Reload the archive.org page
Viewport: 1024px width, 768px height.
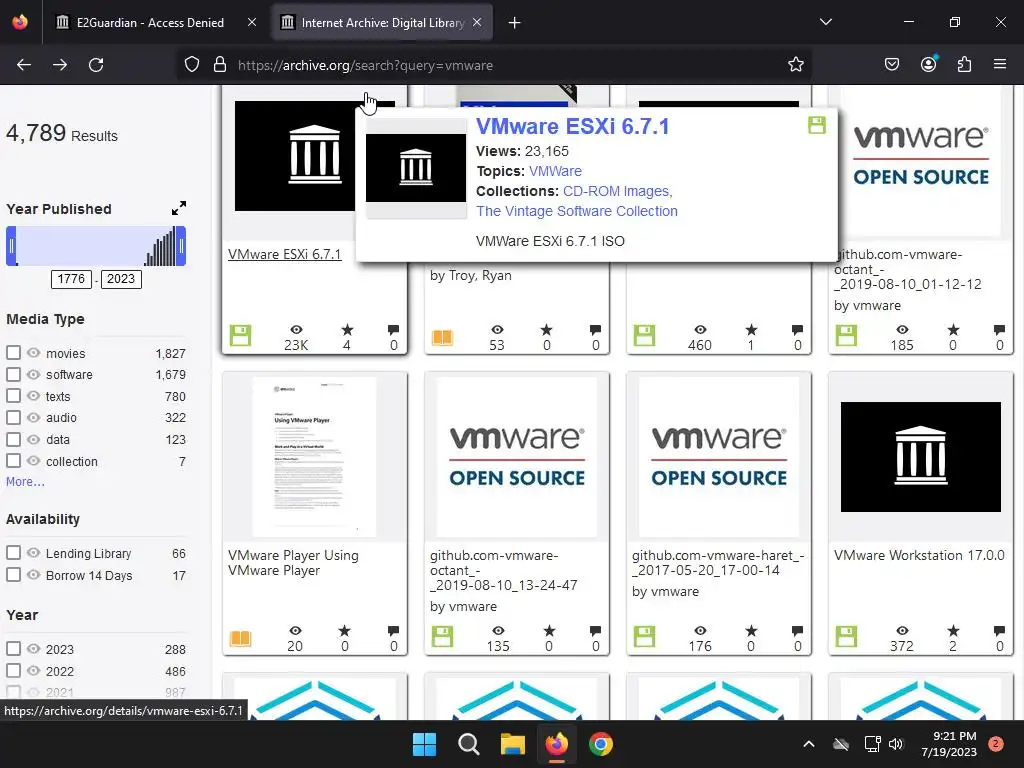[x=96, y=65]
